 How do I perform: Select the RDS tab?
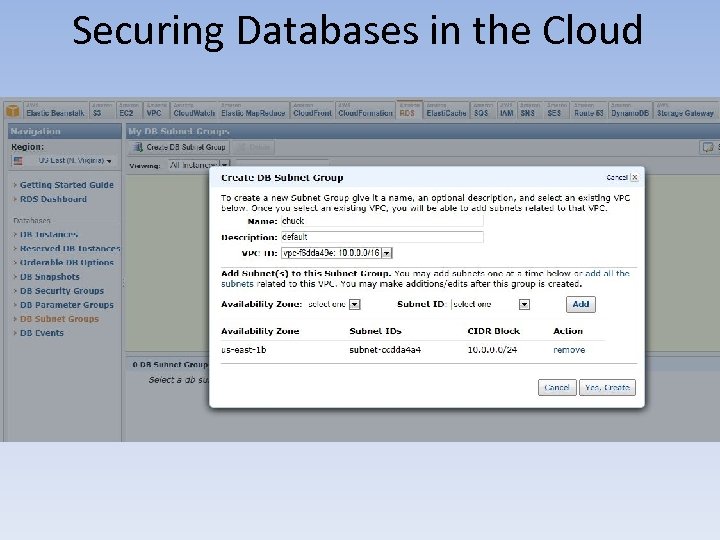[409, 110]
